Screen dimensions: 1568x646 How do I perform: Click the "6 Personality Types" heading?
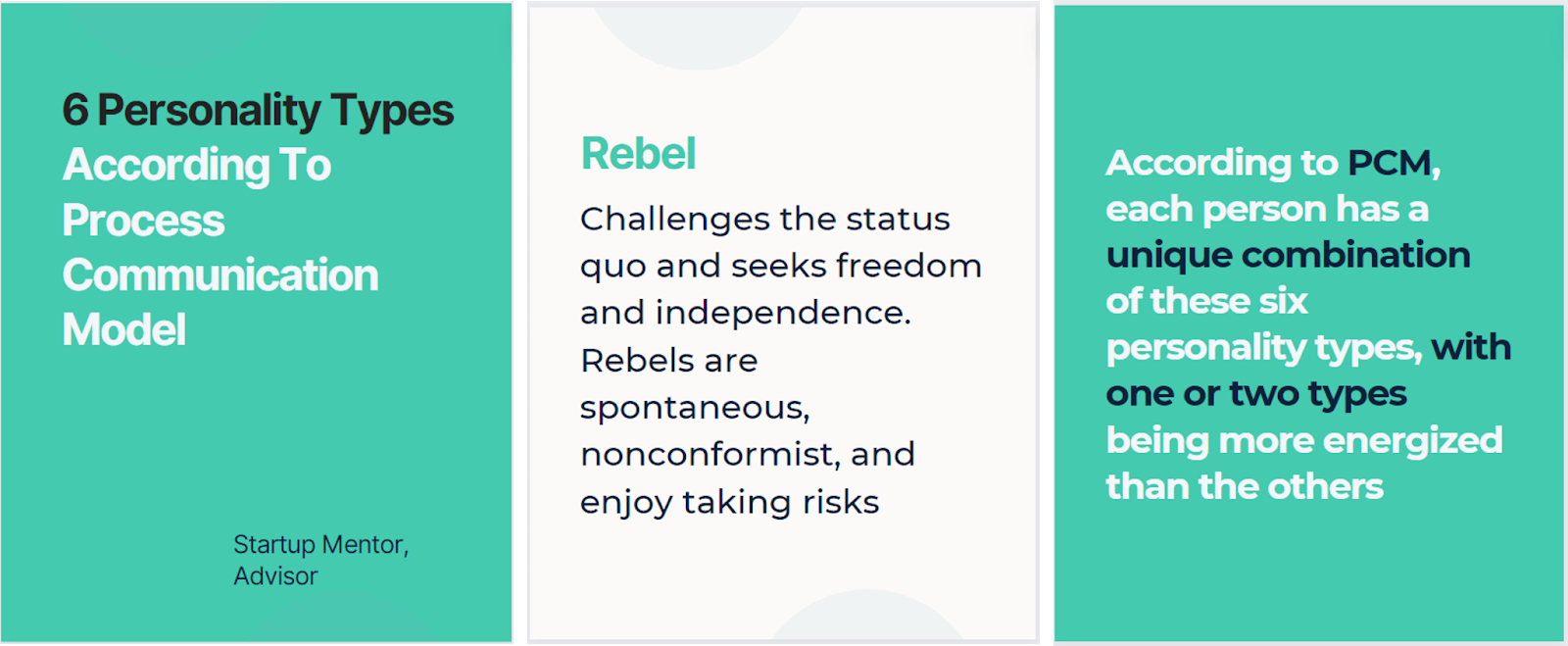point(258,111)
